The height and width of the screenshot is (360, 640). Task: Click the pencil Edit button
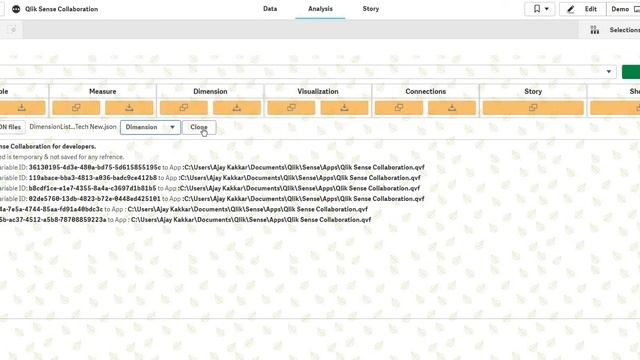[583, 9]
